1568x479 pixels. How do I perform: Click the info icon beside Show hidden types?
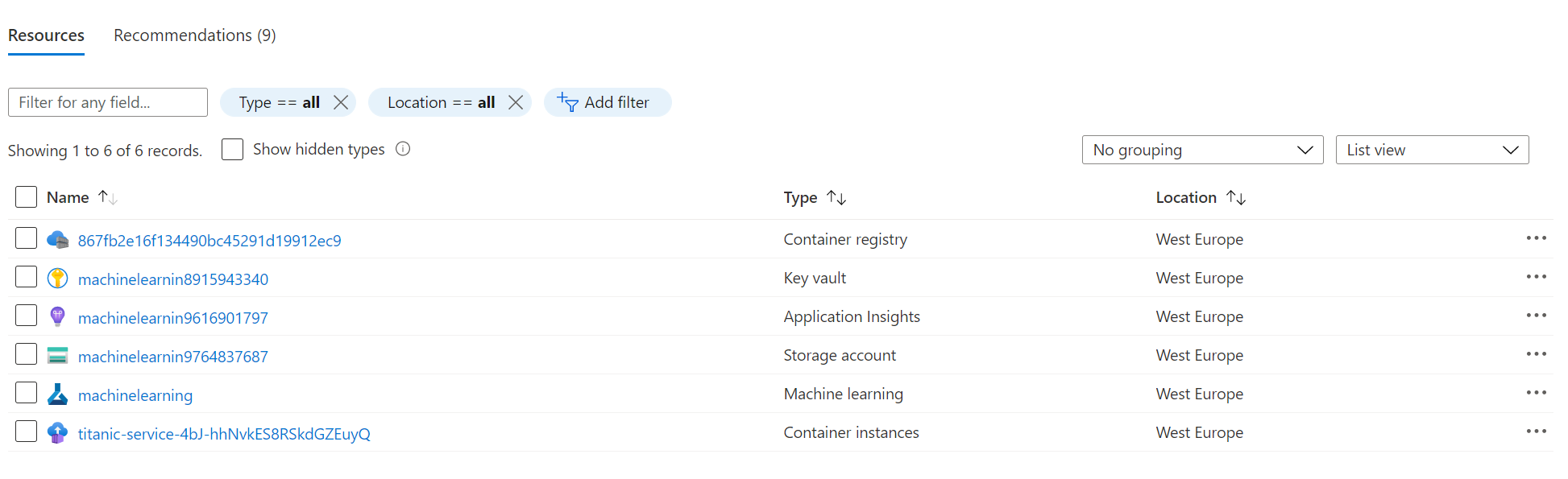click(403, 149)
